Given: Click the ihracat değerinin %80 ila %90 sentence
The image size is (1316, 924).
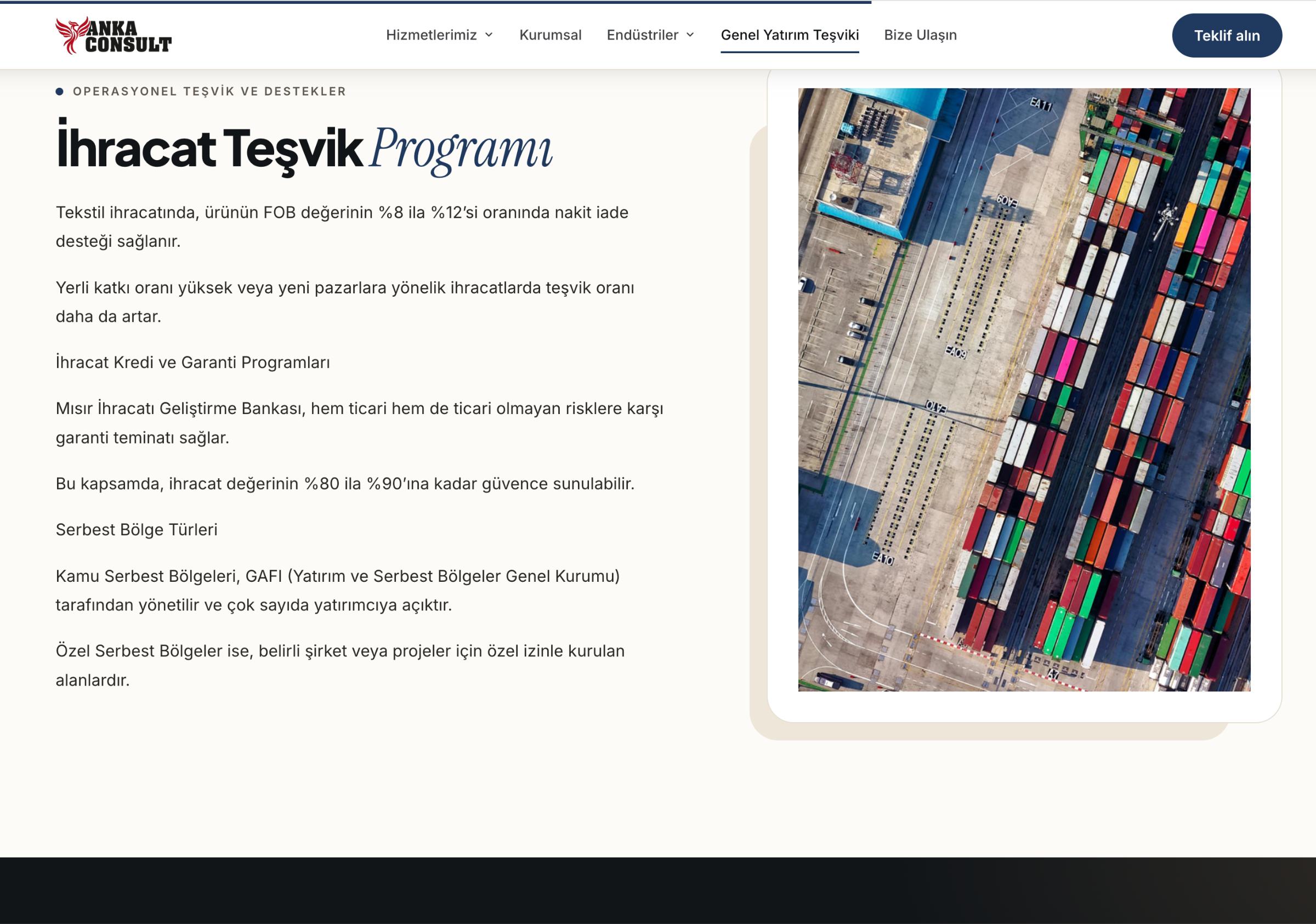Looking at the screenshot, I should coord(345,484).
